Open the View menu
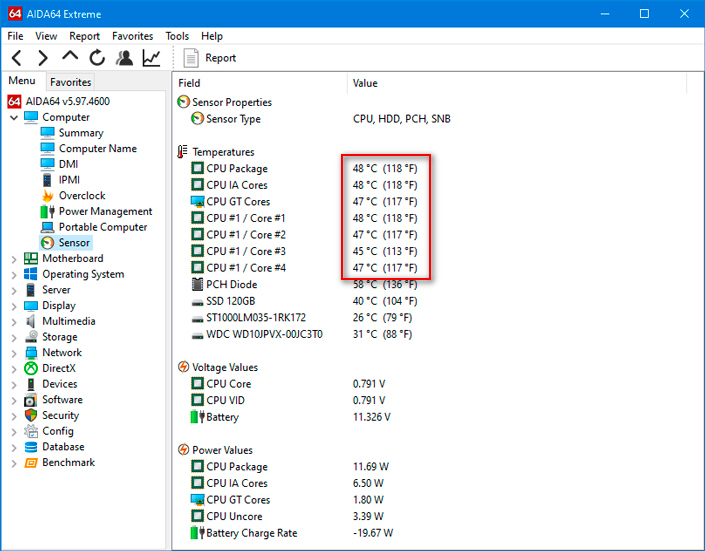 (46, 36)
